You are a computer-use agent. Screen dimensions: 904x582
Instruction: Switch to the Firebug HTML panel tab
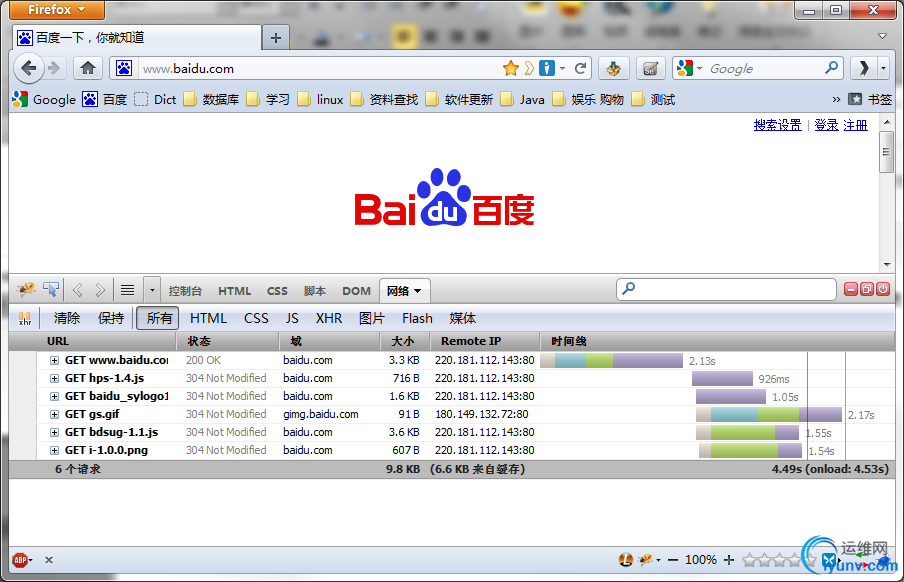234,291
